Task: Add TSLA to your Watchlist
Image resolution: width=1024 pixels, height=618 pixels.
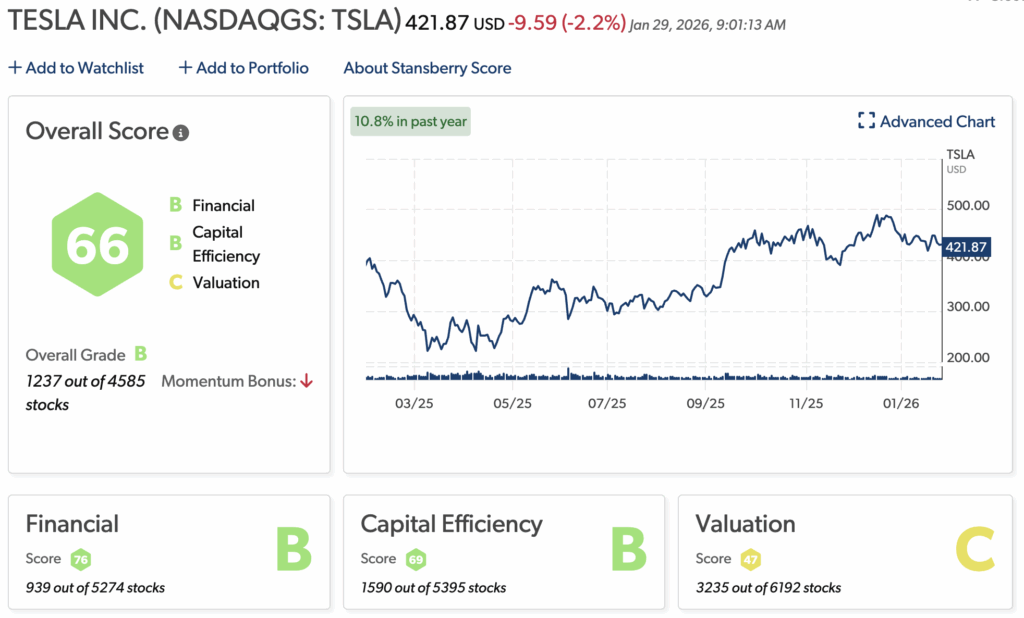Action: [x=86, y=67]
